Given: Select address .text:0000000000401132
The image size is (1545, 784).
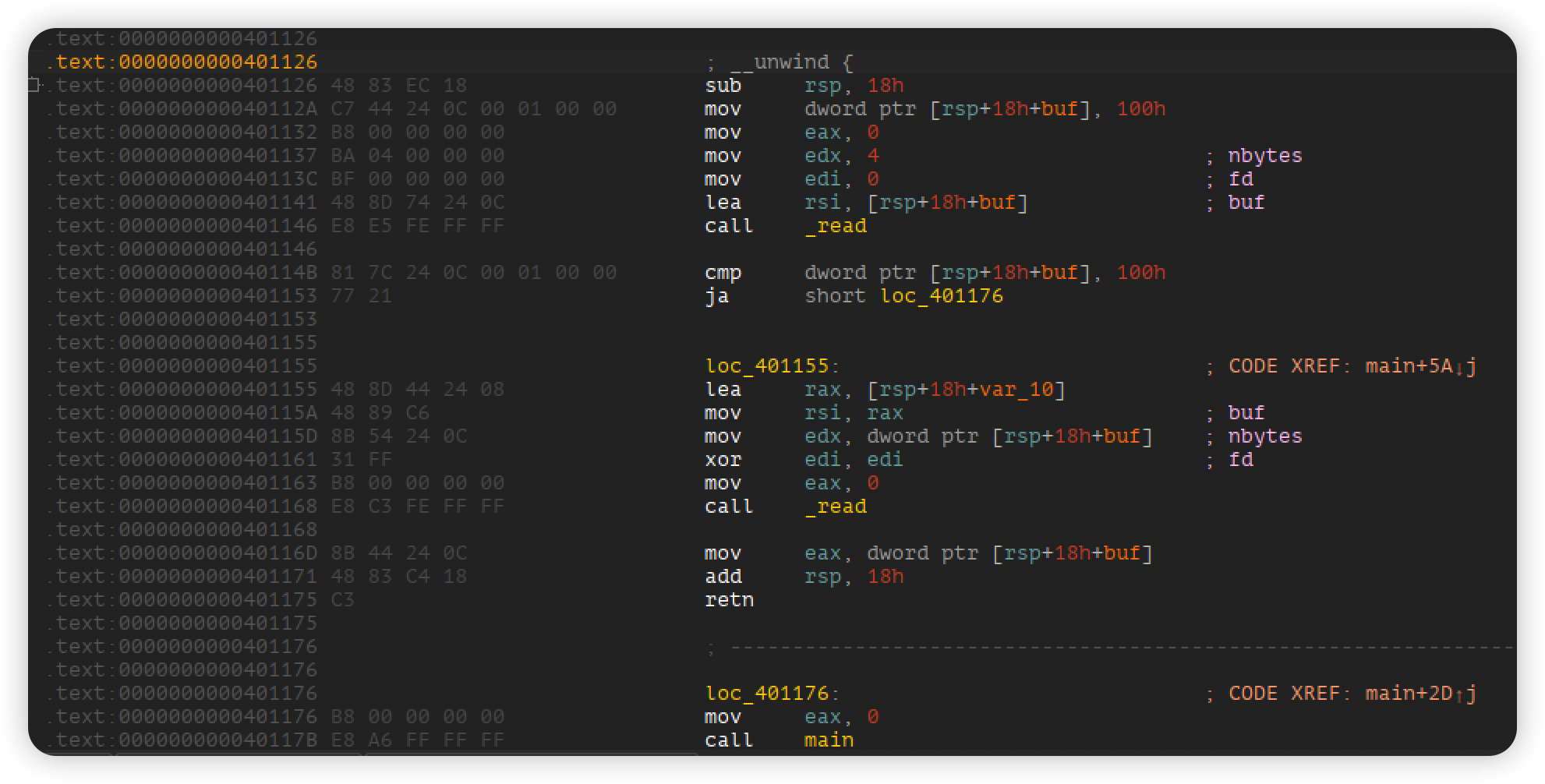Looking at the screenshot, I should pyautogui.click(x=181, y=132).
